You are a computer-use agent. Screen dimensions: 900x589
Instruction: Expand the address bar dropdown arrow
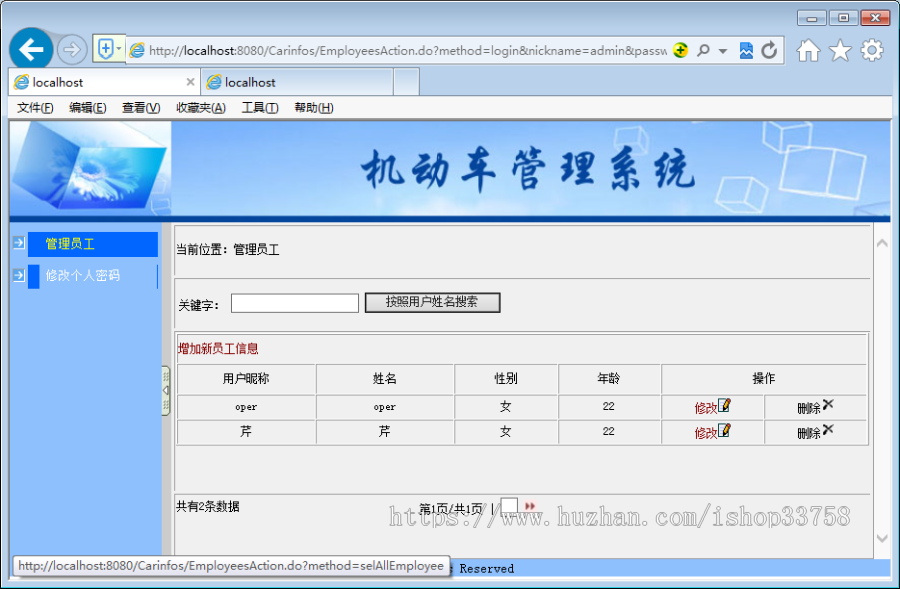coord(723,51)
